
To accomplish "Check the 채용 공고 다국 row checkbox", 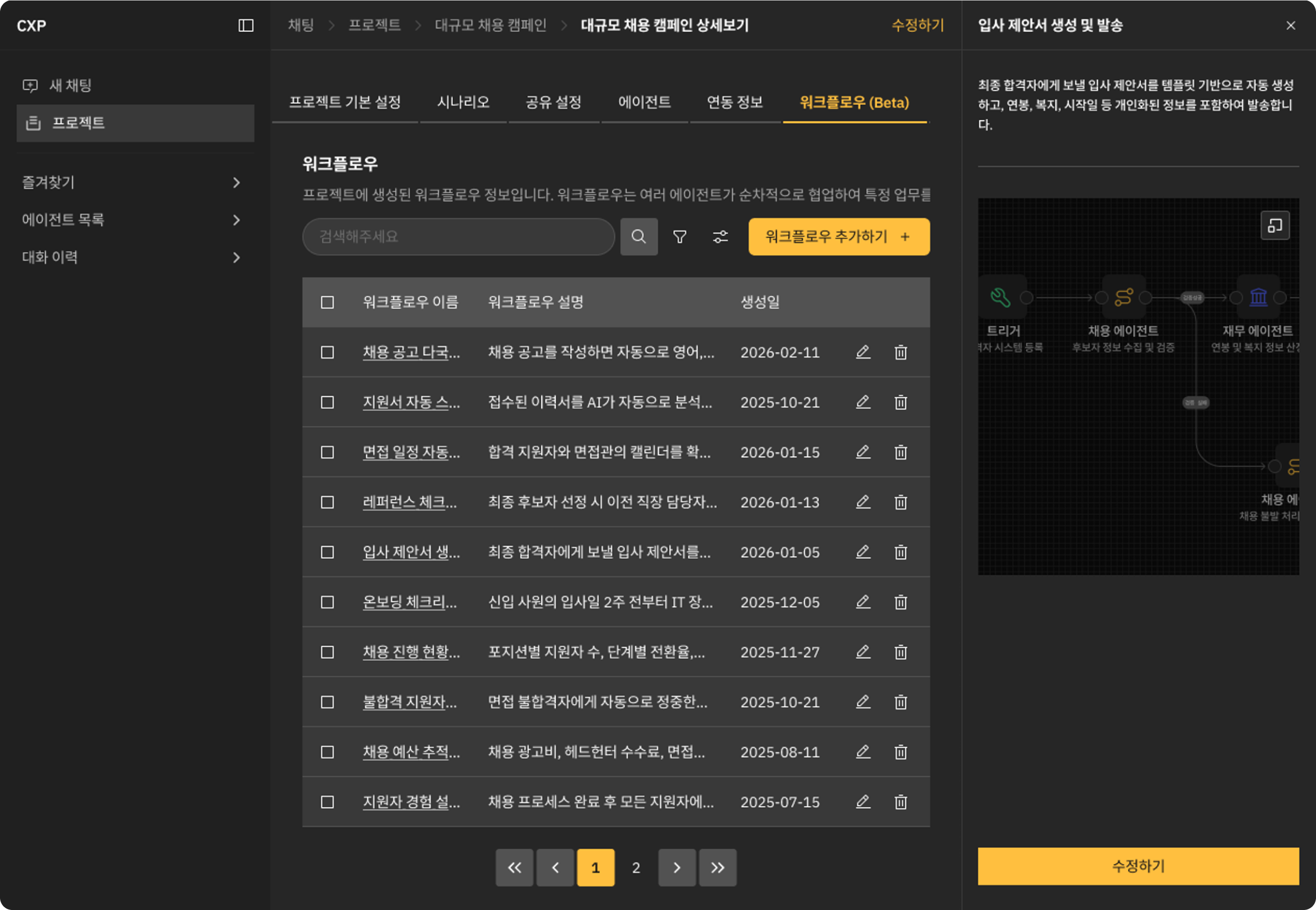I will point(327,352).
